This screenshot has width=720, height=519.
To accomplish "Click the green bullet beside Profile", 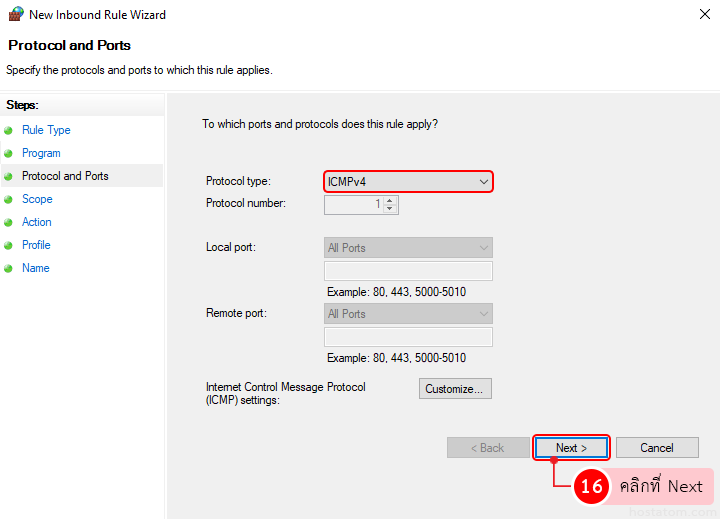I will 9,246.
